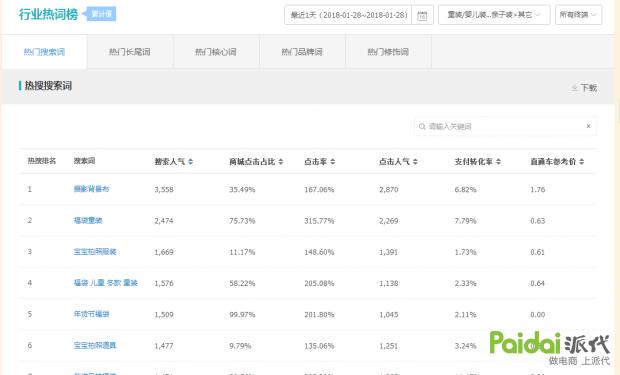Switch to the 热门搜索词 tab
This screenshot has height=375, width=620.
click(44, 52)
